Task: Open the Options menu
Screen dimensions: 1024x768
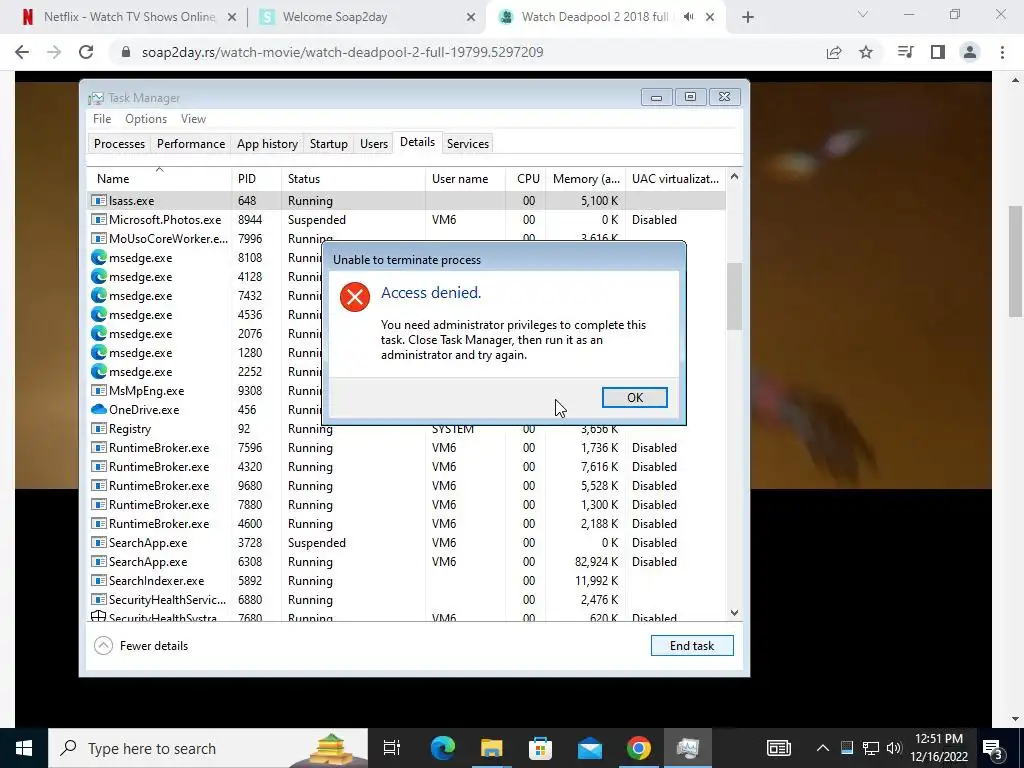Action: [x=146, y=119]
